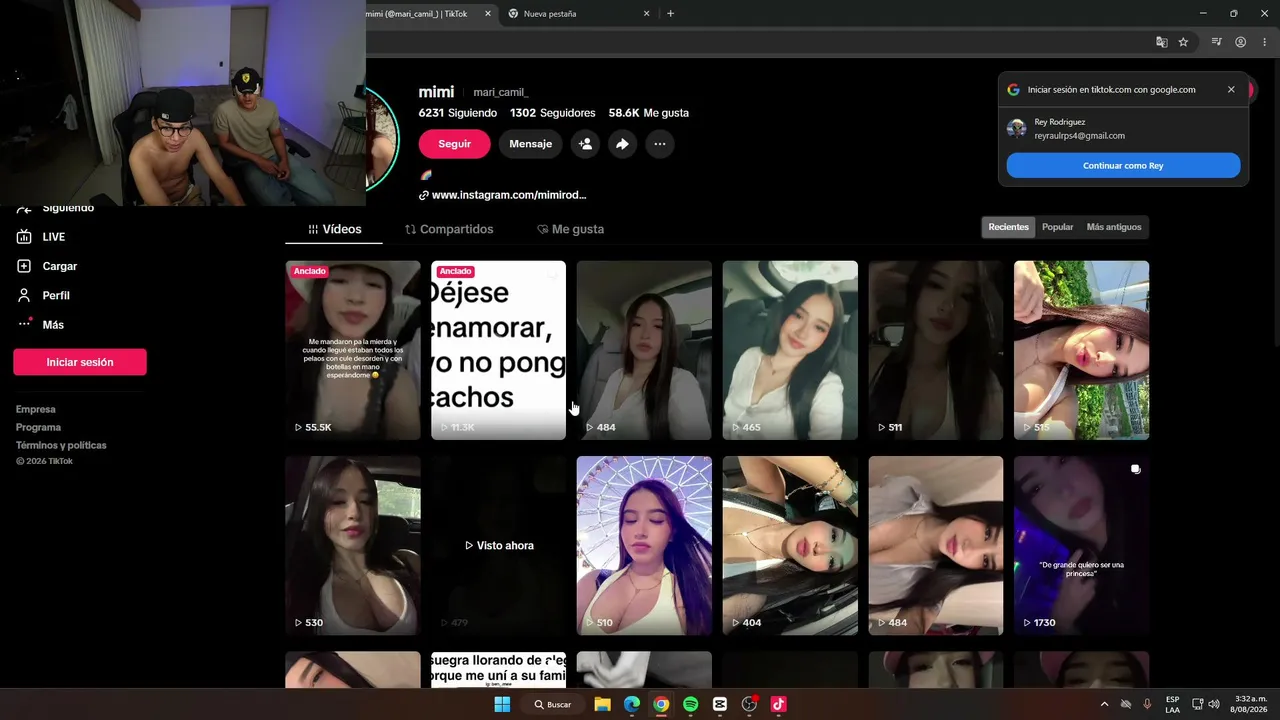Show hidden system tray icons
Viewport: 1280px width, 720px height.
point(1104,704)
